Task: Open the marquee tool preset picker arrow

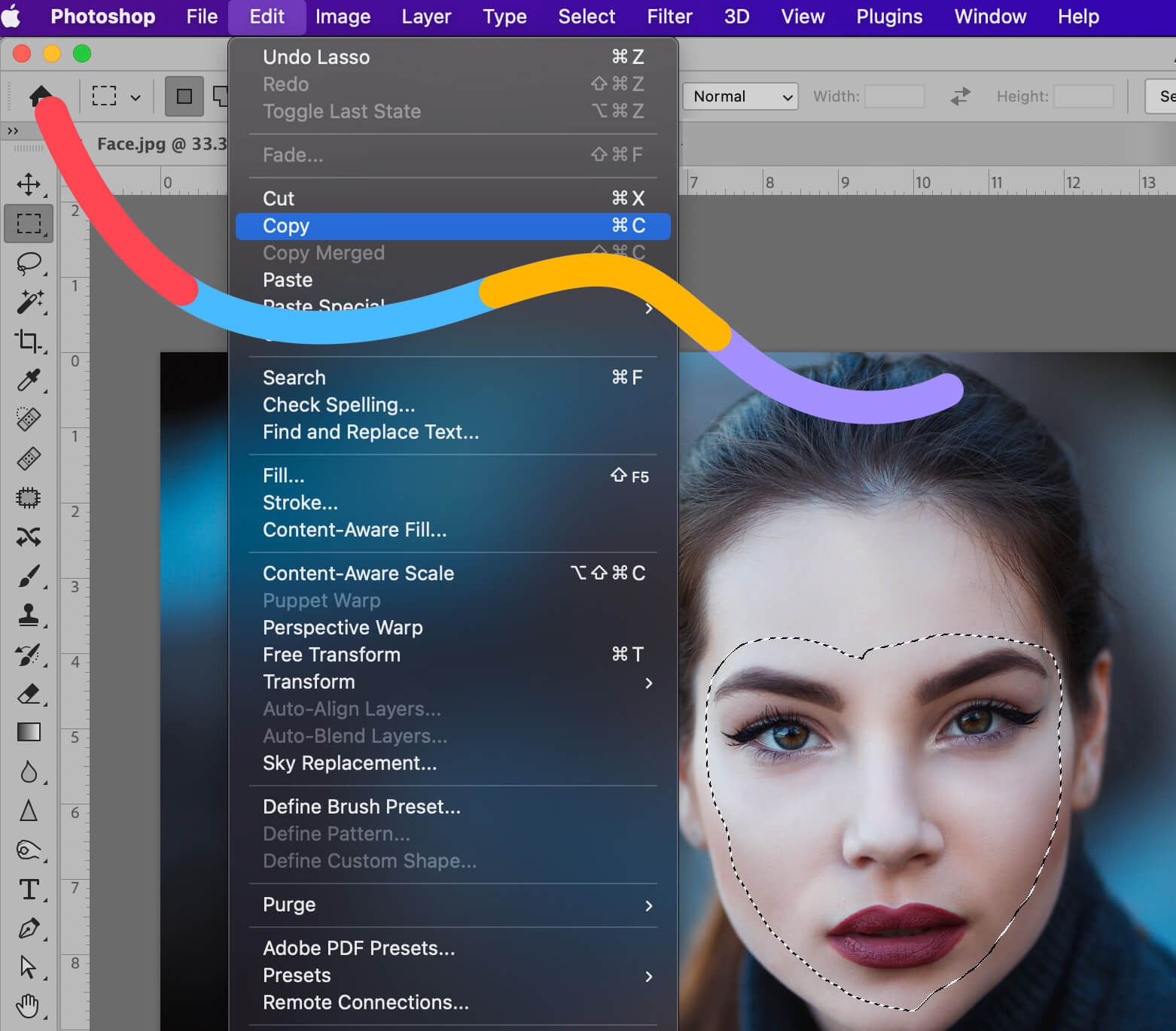Action: point(136,97)
